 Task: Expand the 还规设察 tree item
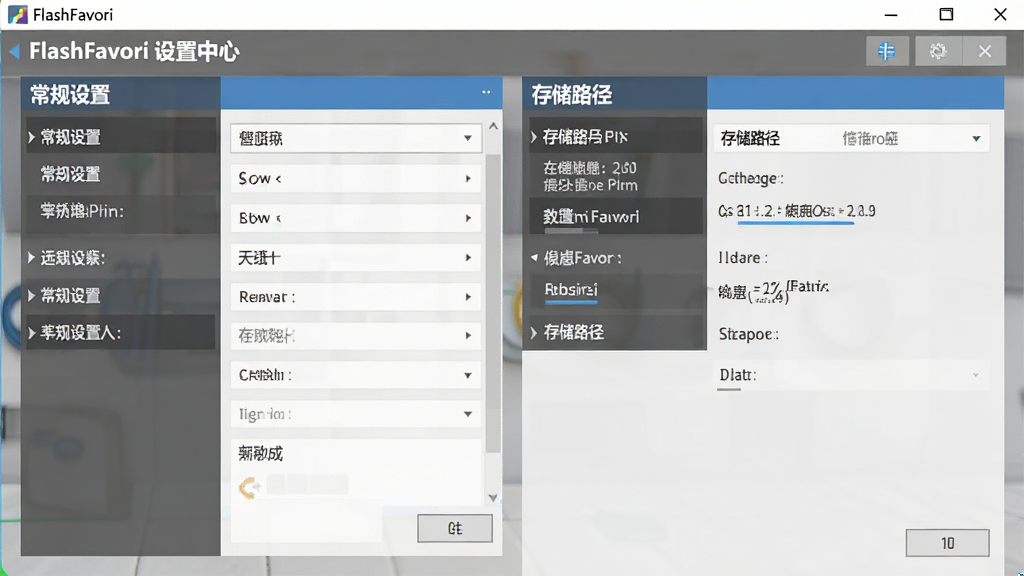pyautogui.click(x=31, y=258)
